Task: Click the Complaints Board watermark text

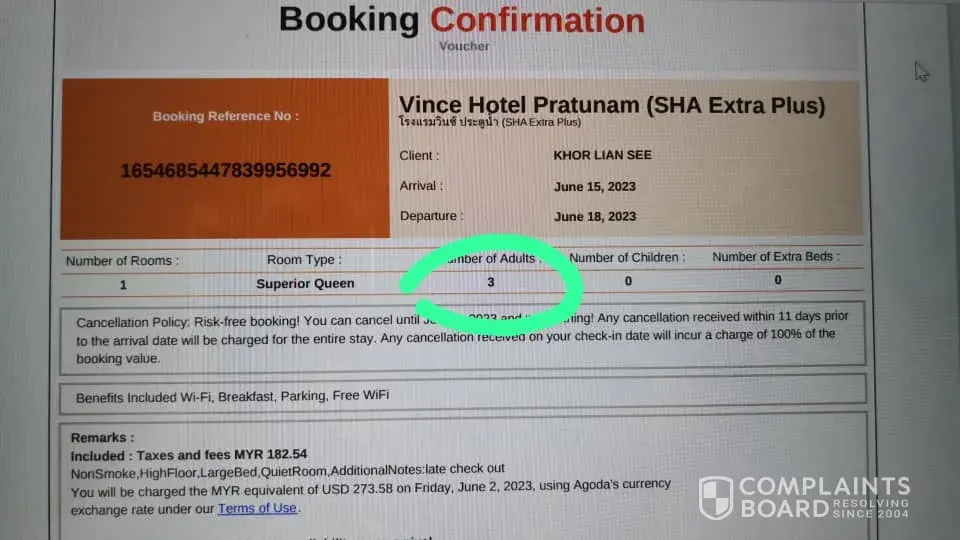Action: pos(823,498)
